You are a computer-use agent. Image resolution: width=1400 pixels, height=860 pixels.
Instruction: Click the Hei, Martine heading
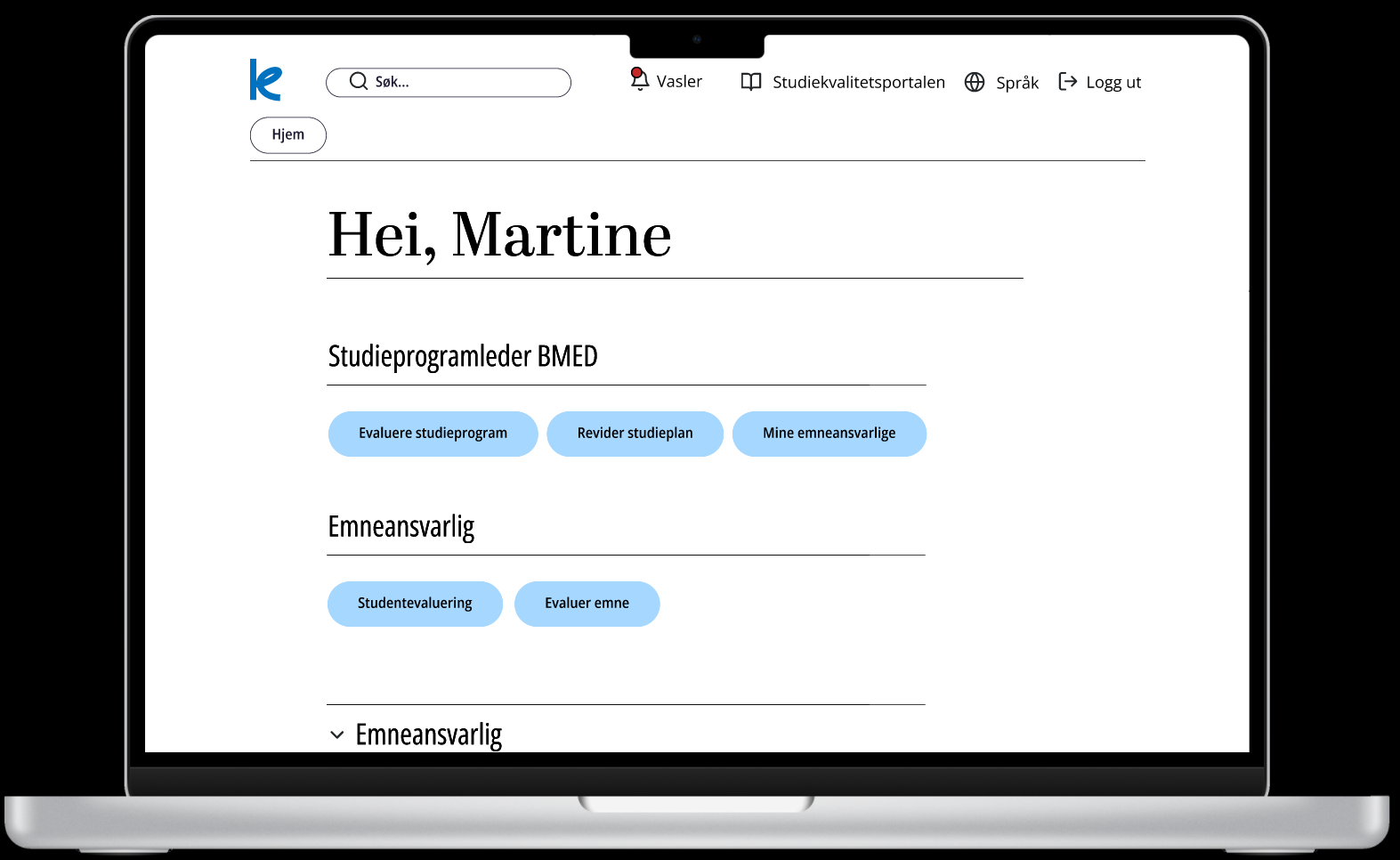(x=500, y=236)
